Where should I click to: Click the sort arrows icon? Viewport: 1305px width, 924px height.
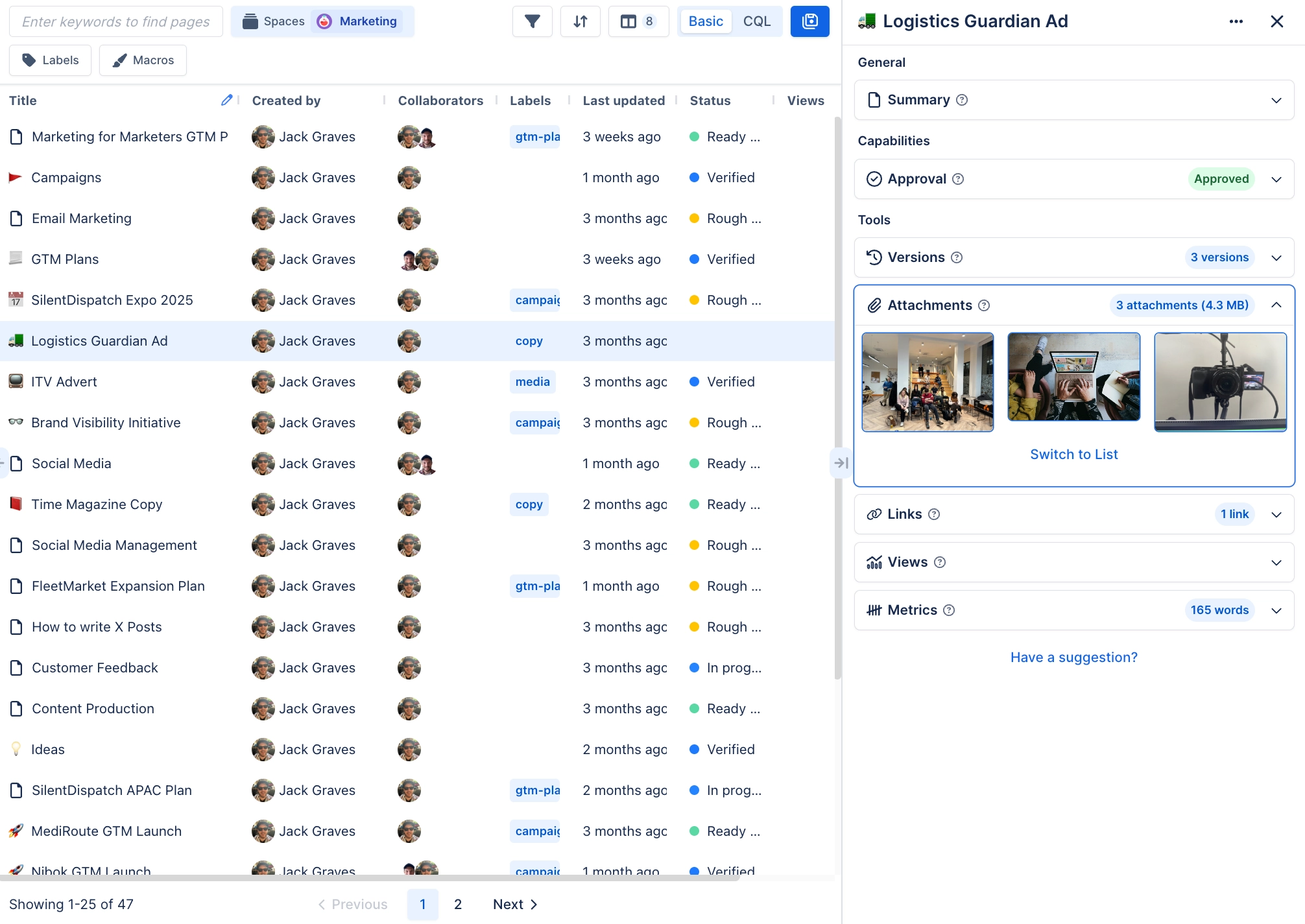pyautogui.click(x=580, y=21)
